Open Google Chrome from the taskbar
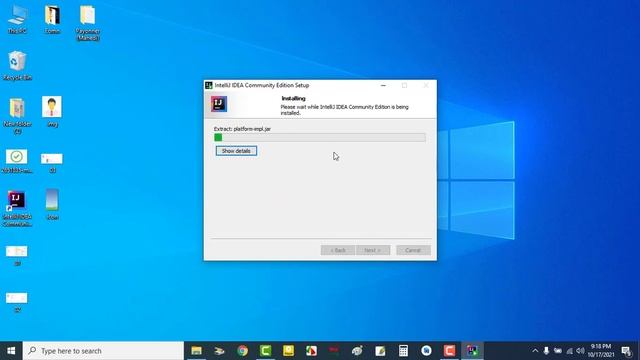 tap(242, 351)
